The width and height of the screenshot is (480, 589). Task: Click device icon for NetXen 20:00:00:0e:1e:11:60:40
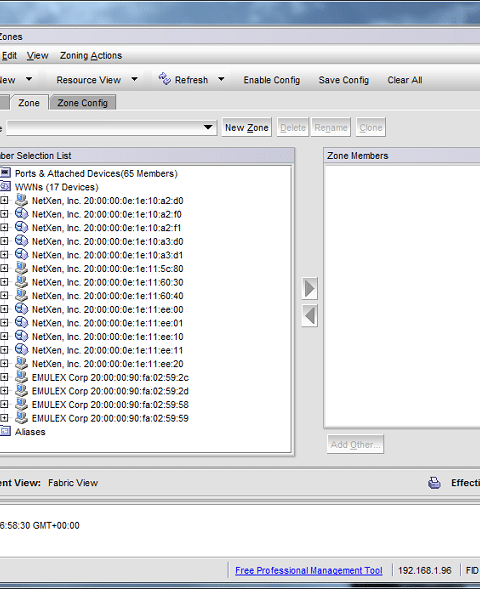click(22, 295)
